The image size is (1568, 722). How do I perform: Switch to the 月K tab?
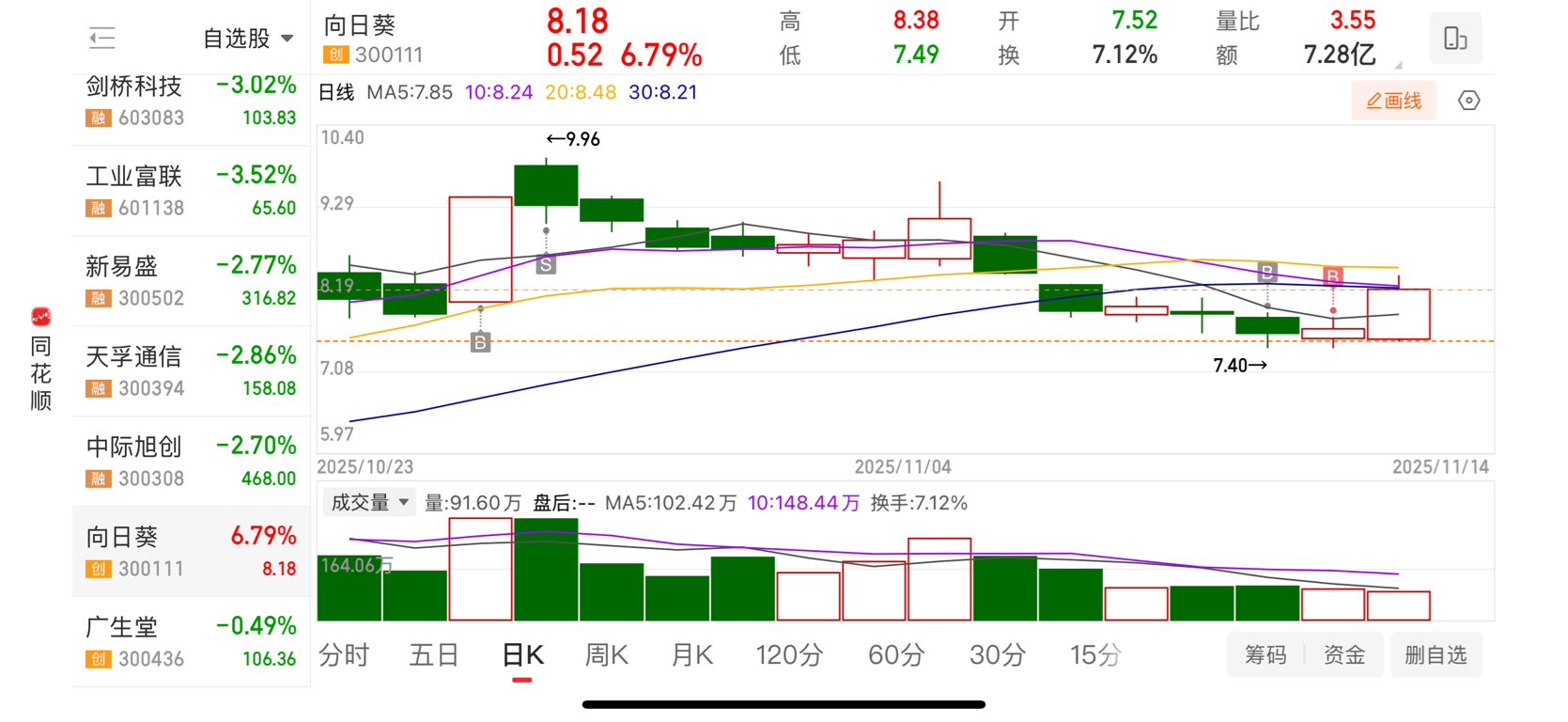692,655
